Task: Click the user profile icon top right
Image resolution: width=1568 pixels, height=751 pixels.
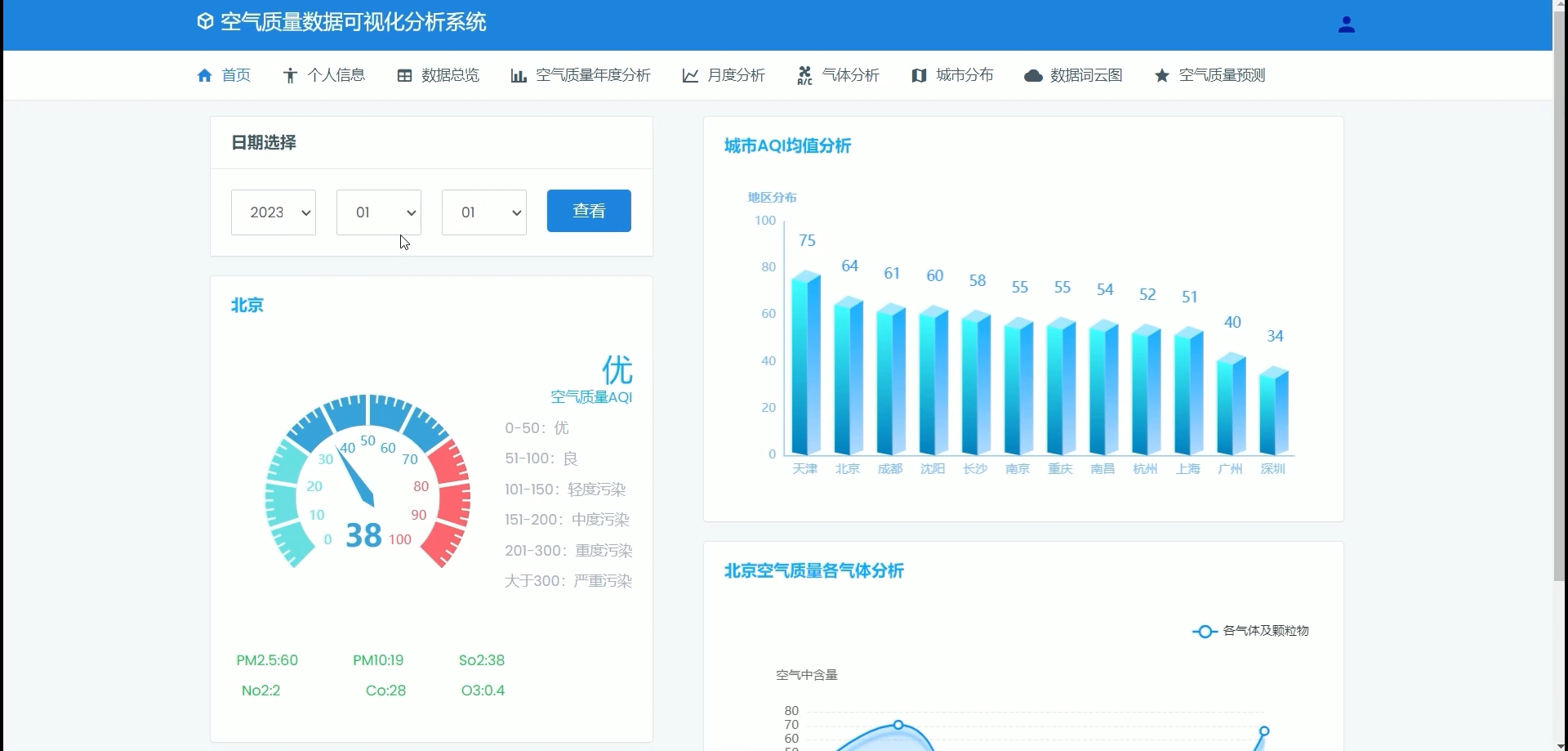Action: 1347,24
